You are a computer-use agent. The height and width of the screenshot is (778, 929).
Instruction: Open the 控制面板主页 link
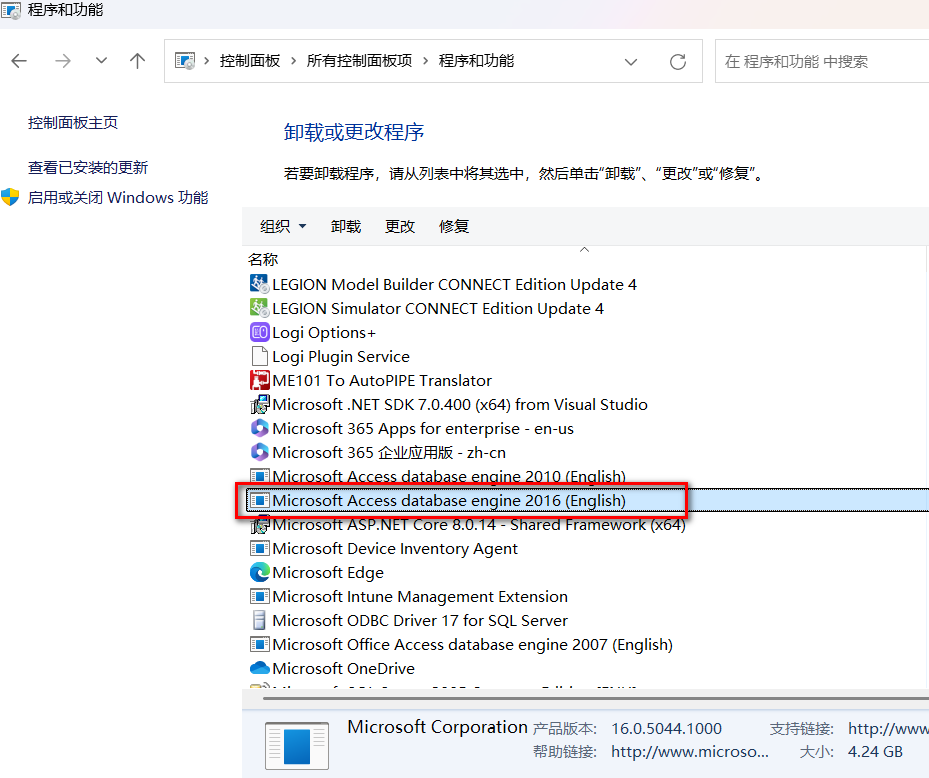[x=73, y=123]
